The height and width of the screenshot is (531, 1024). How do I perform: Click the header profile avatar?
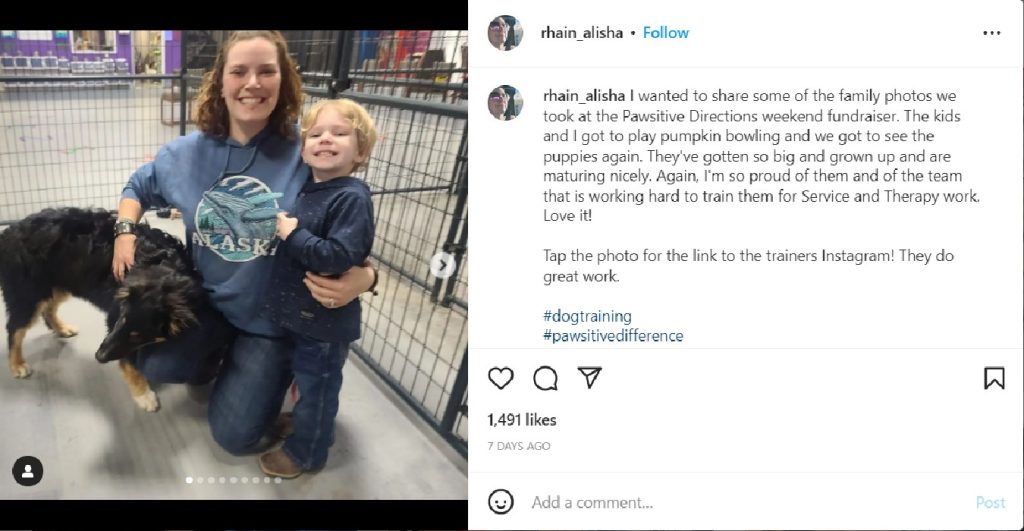tap(504, 33)
